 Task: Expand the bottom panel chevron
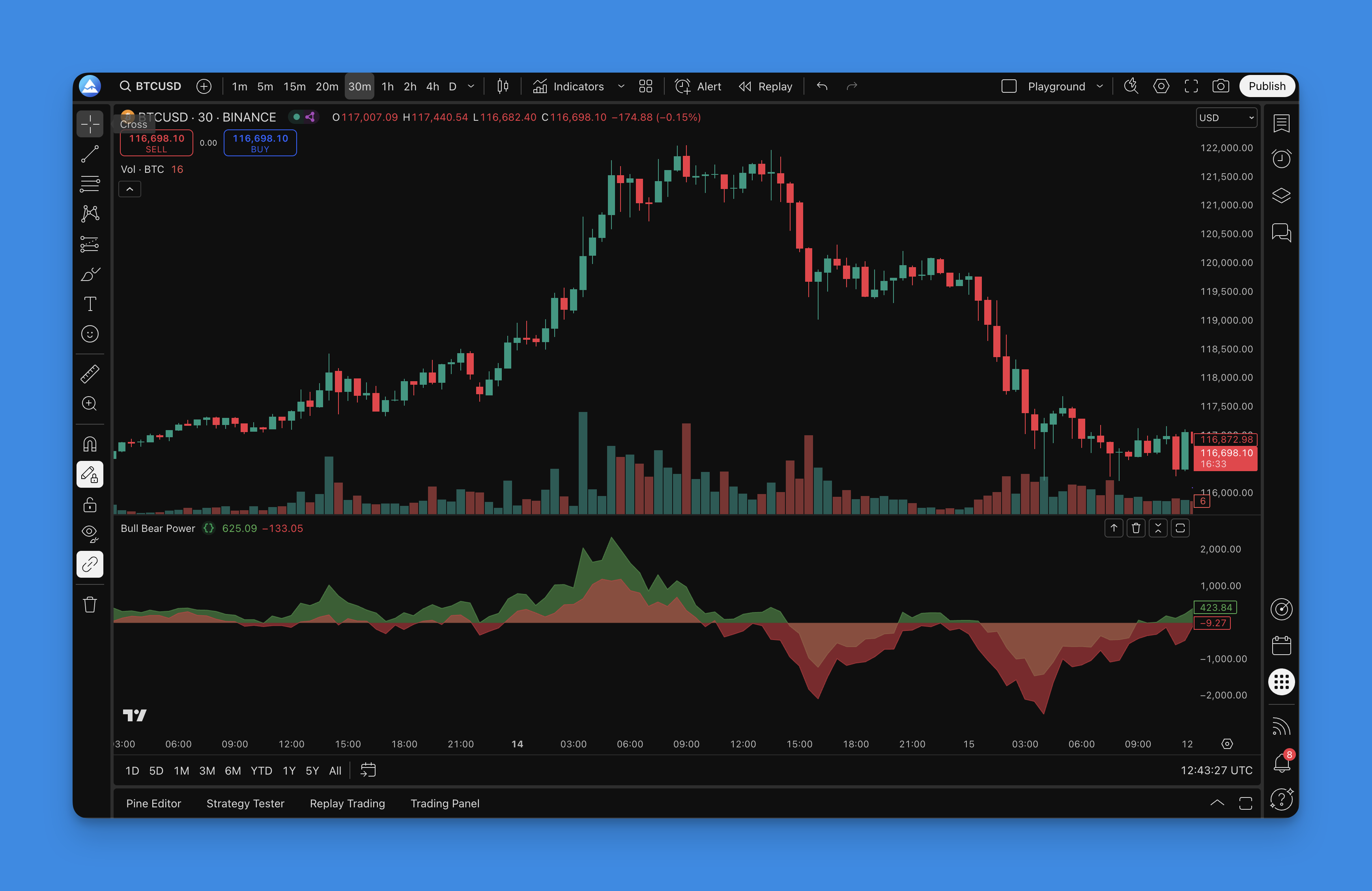(x=1217, y=803)
